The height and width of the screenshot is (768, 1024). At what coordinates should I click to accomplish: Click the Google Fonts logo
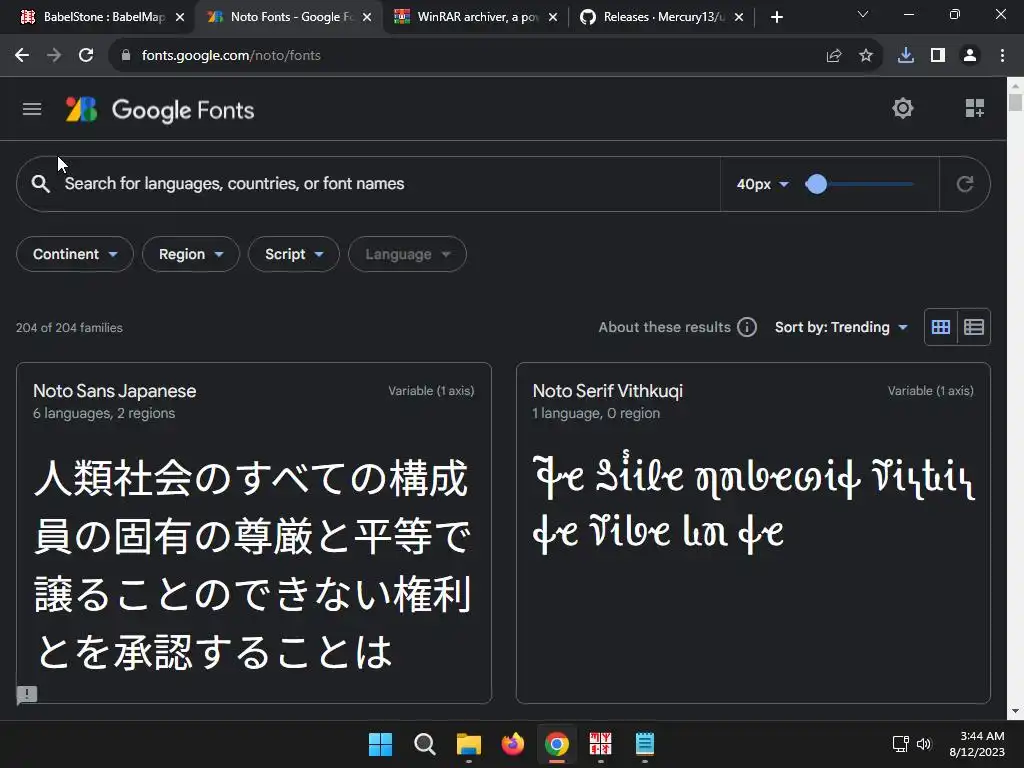tap(159, 110)
